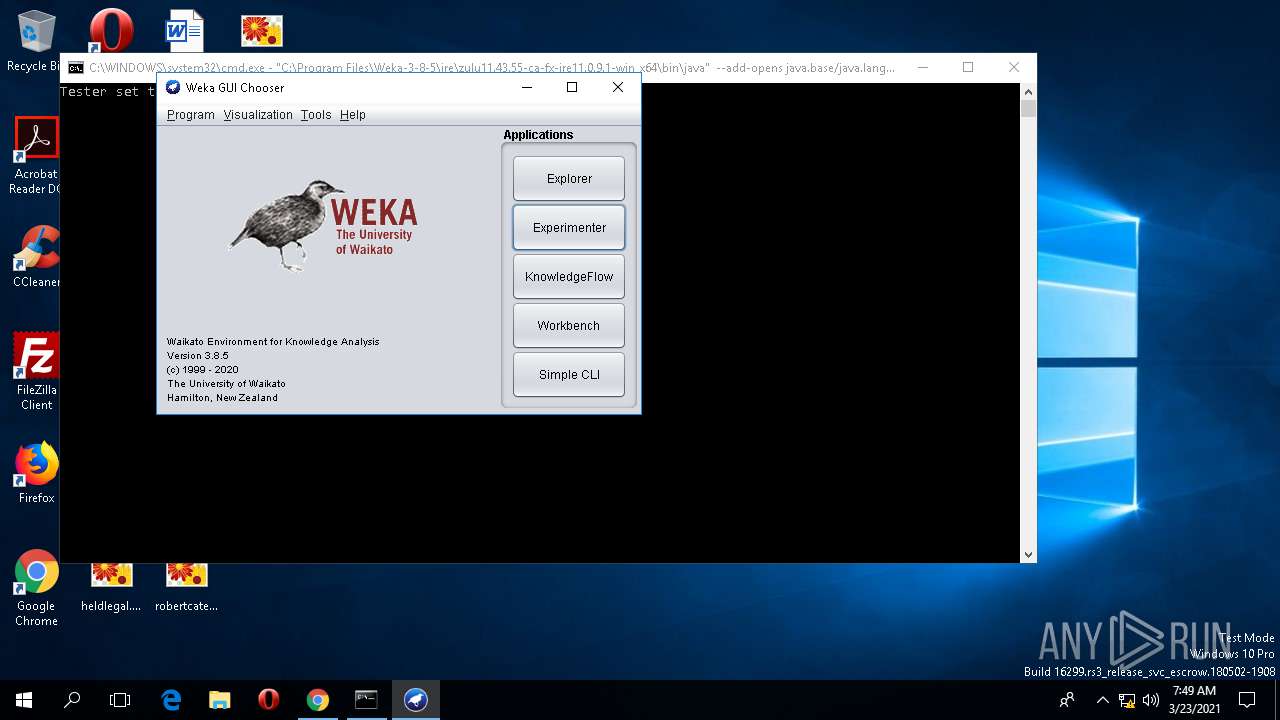Open the Help menu

click(x=353, y=115)
